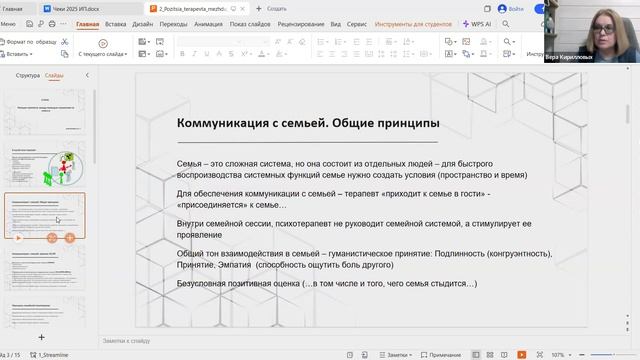640x360 pixels.
Task: Open the Дизайн ribbon tab
Action: (142, 24)
